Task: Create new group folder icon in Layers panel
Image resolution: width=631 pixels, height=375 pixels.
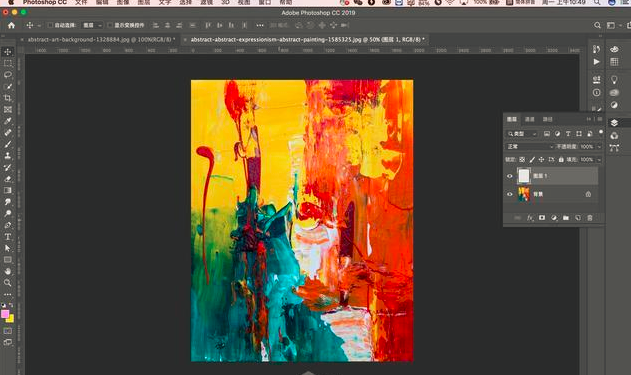Action: [566, 218]
